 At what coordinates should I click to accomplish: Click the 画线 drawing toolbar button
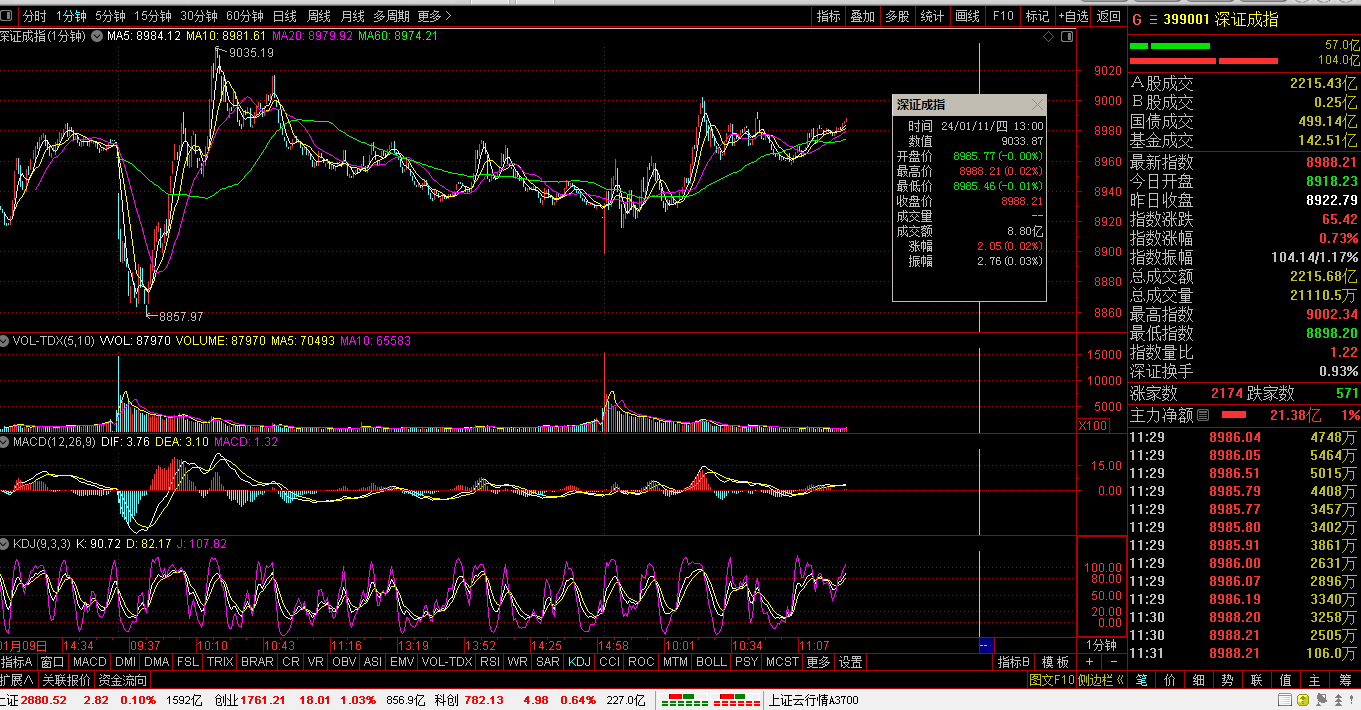[x=967, y=16]
